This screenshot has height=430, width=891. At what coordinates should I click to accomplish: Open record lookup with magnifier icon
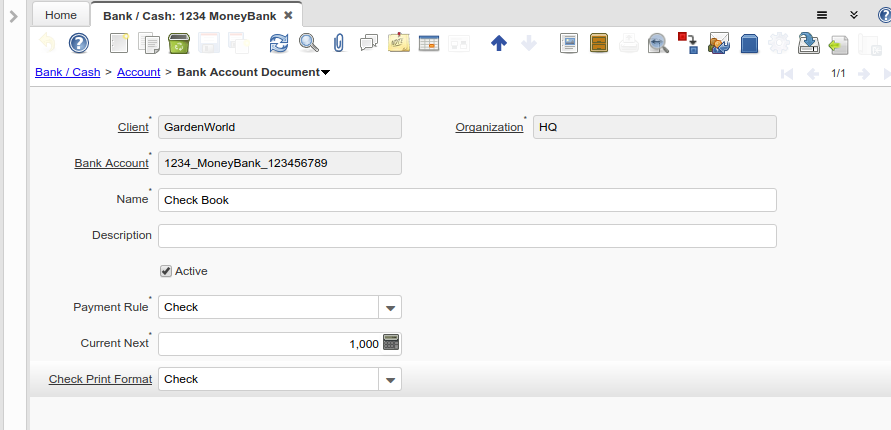click(x=309, y=43)
